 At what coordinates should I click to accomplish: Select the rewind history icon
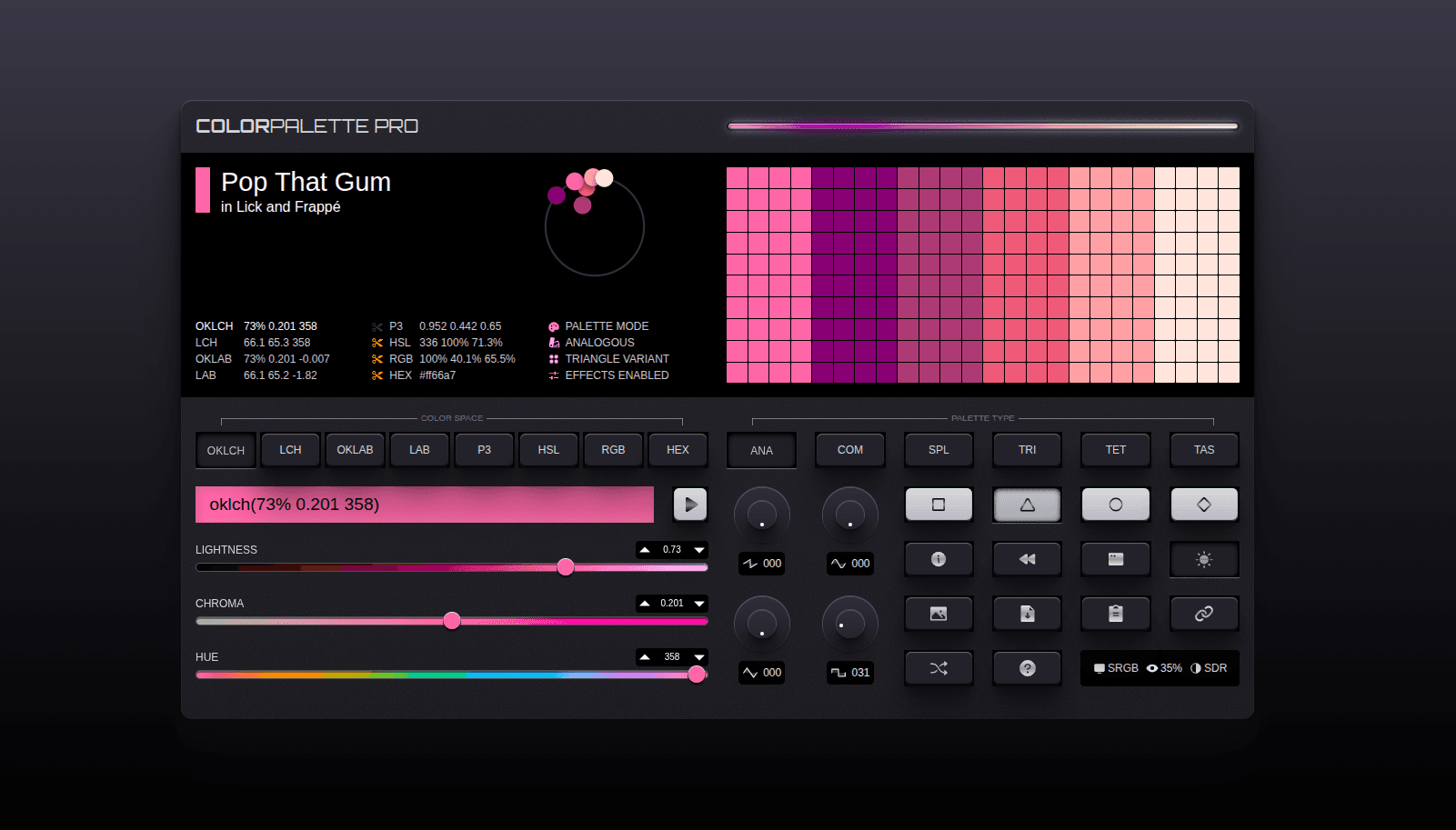pyautogui.click(x=1027, y=559)
